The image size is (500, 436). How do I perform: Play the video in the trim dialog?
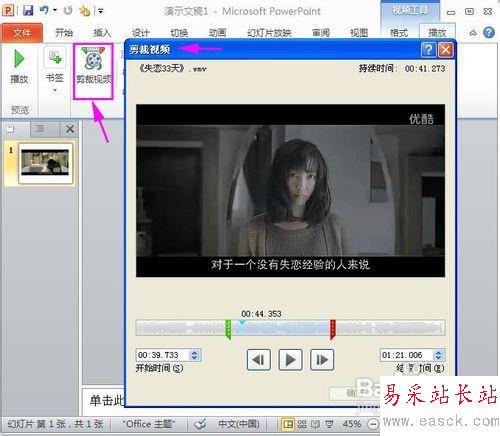pos(290,360)
